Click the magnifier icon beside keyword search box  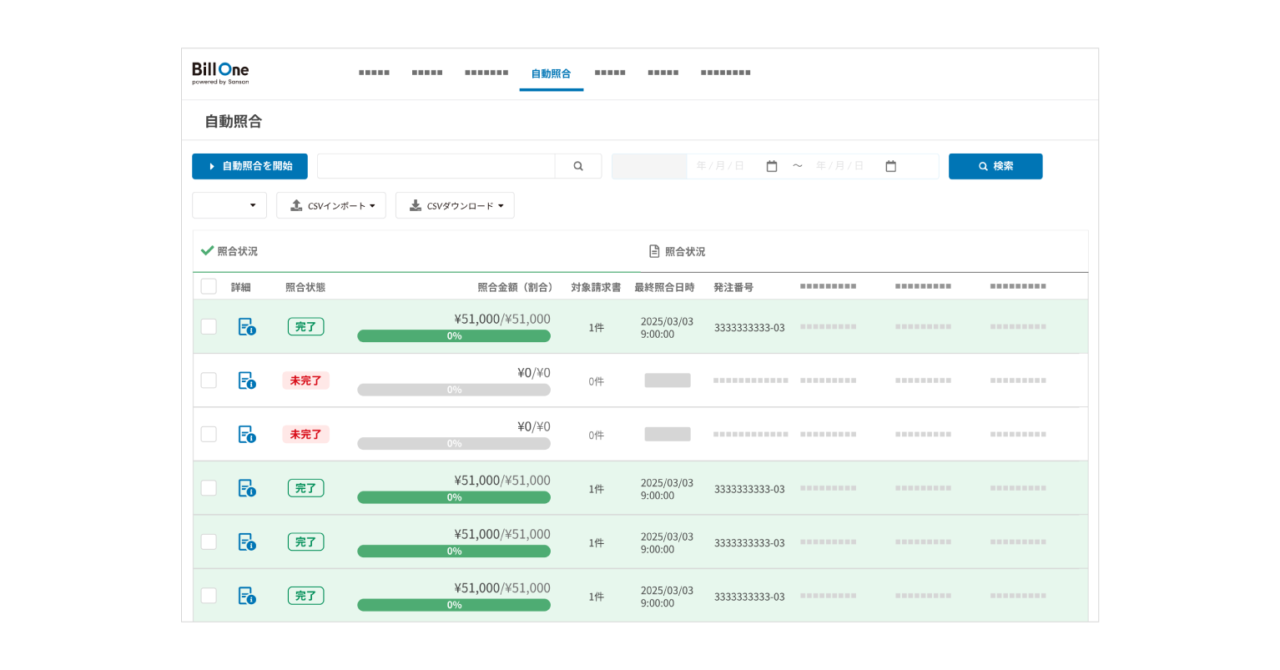coord(578,166)
